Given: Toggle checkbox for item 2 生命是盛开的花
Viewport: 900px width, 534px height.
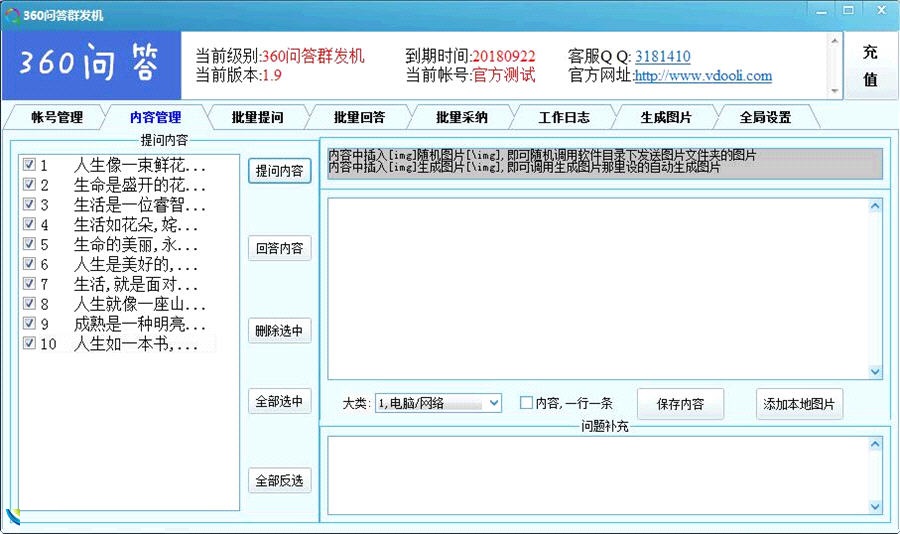Looking at the screenshot, I should 29,185.
